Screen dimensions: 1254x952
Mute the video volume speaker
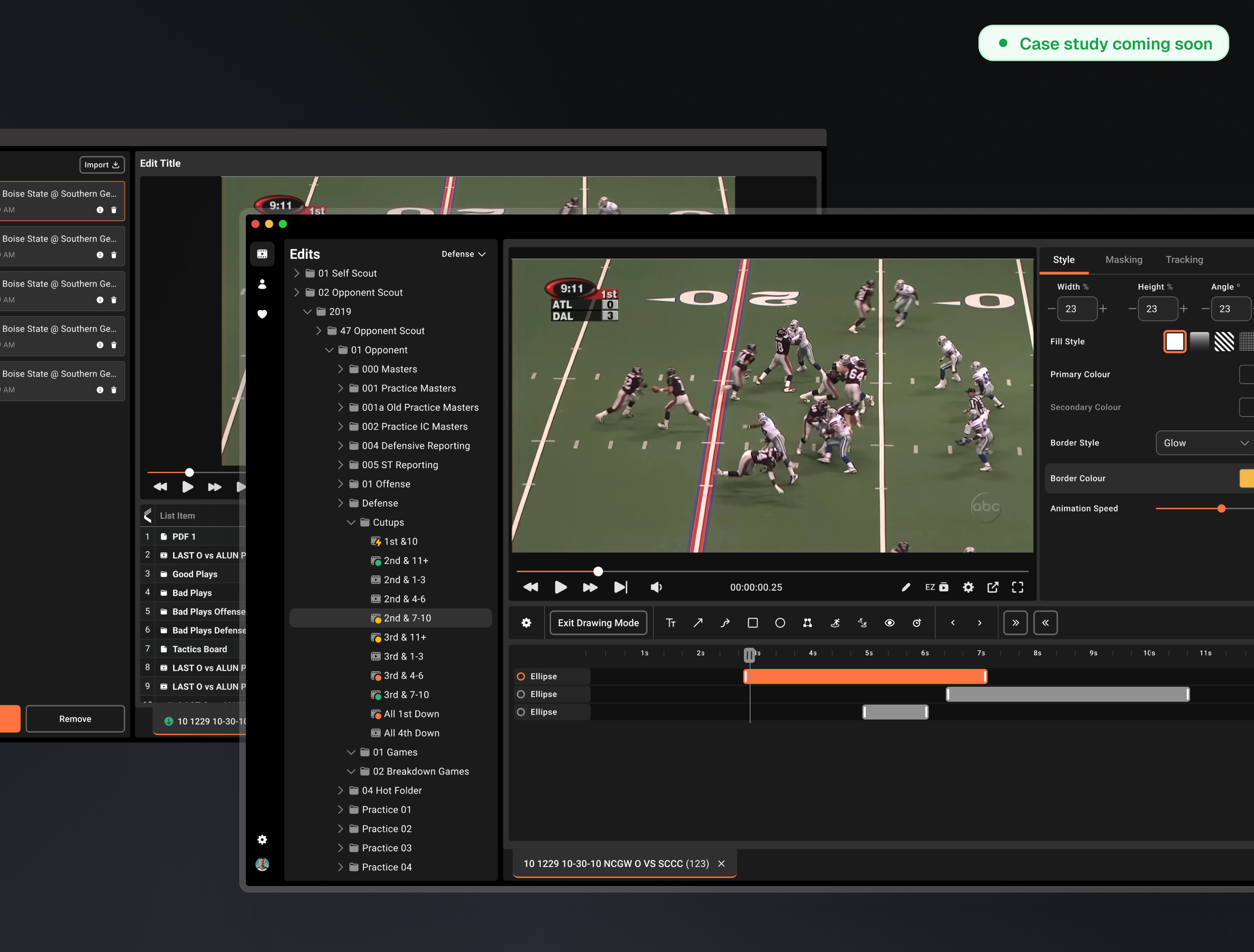pyautogui.click(x=656, y=587)
